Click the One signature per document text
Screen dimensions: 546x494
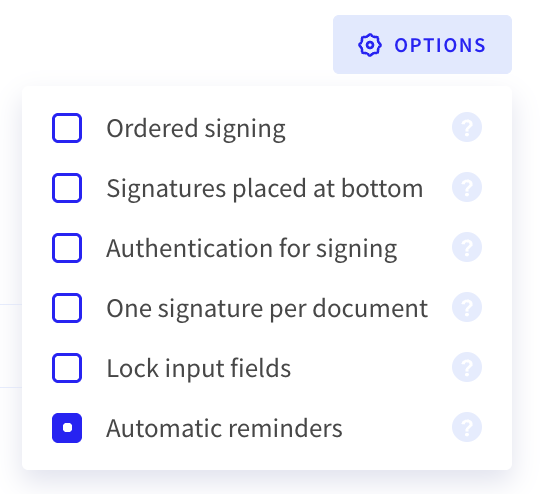[x=267, y=309]
